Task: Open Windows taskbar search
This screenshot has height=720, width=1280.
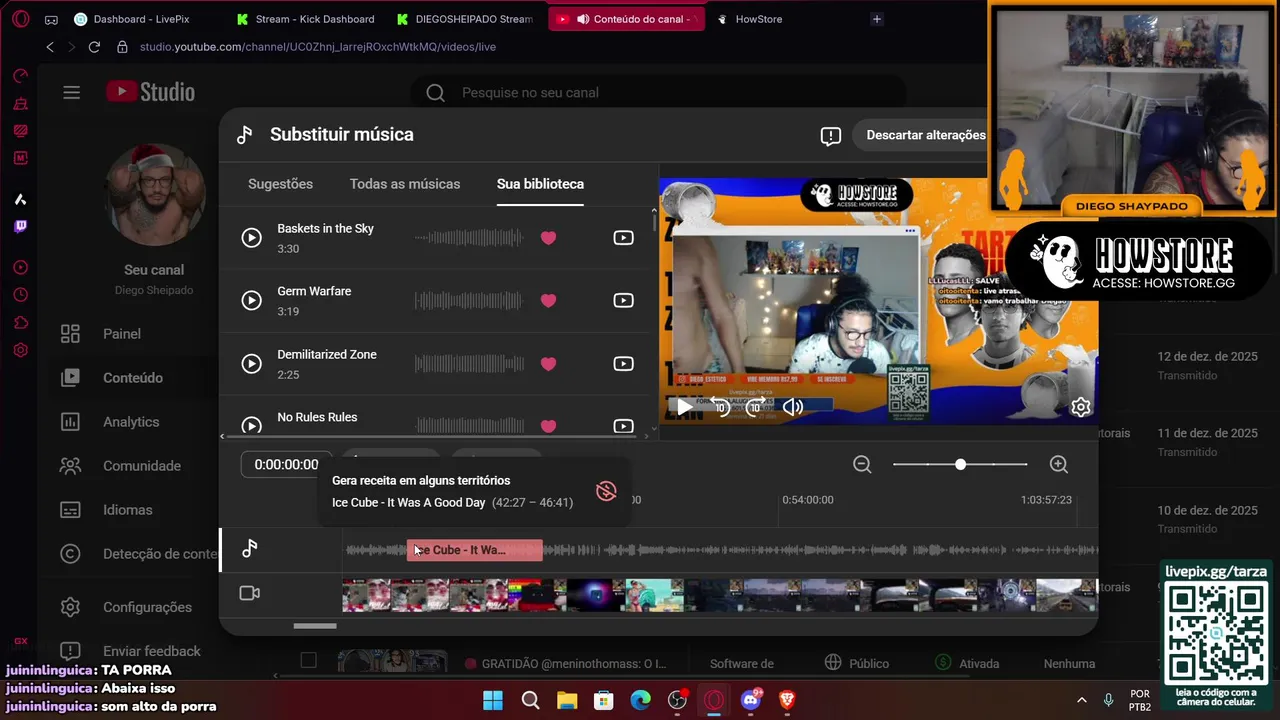Action: point(530,700)
